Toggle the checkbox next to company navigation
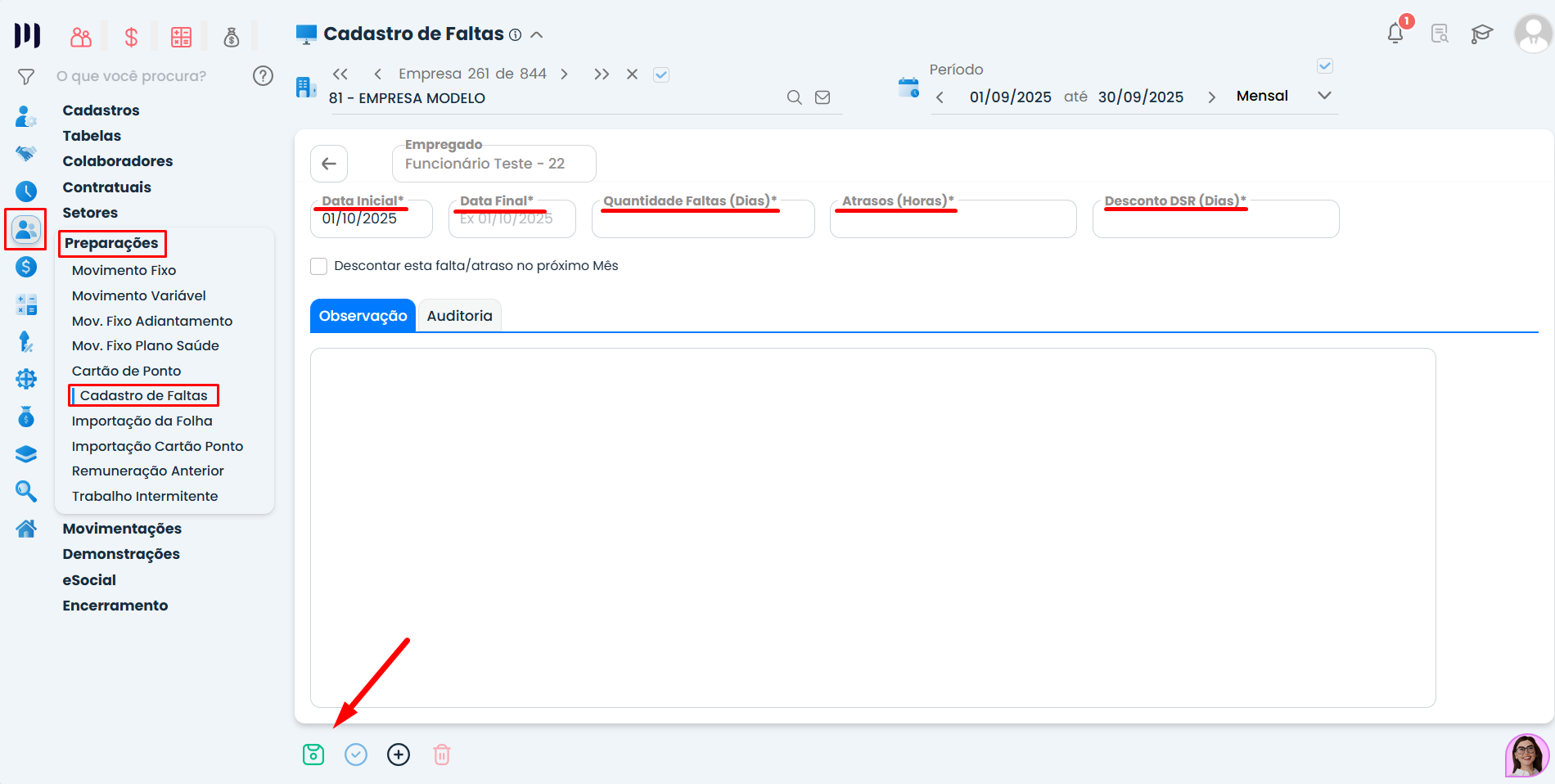The width and height of the screenshot is (1555, 784). [x=661, y=74]
